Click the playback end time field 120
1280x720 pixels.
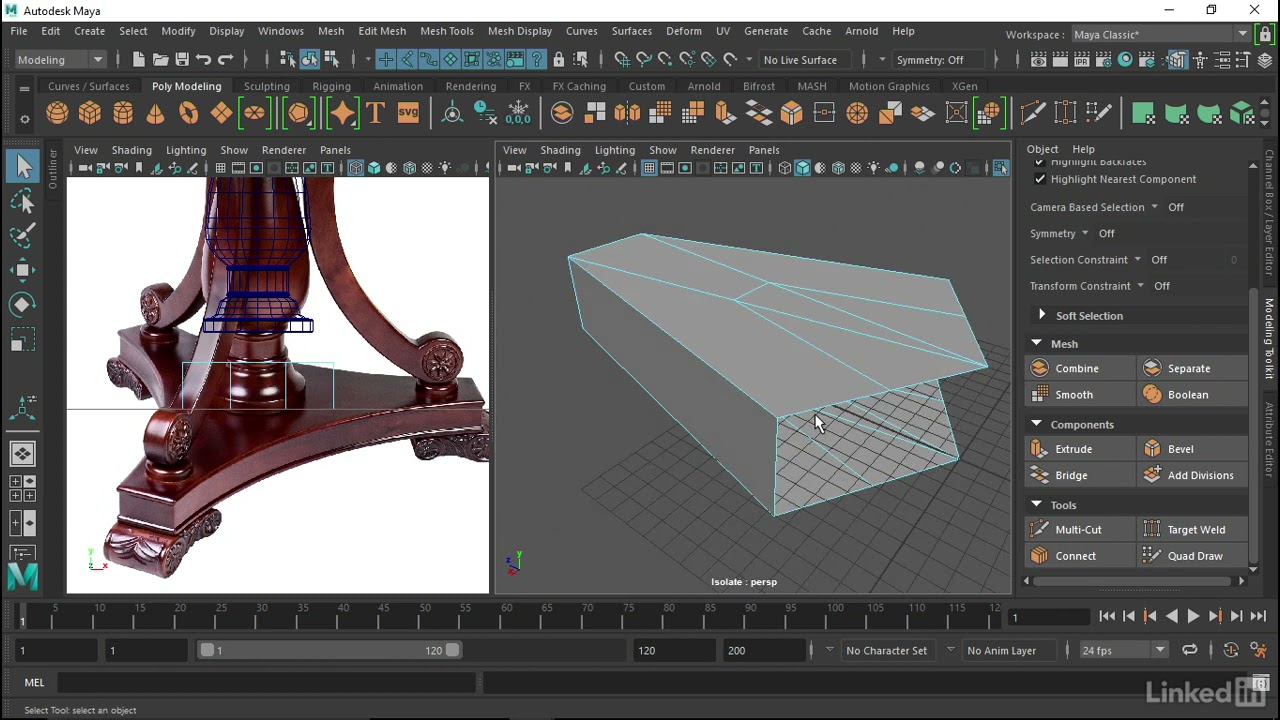pyautogui.click(x=675, y=650)
